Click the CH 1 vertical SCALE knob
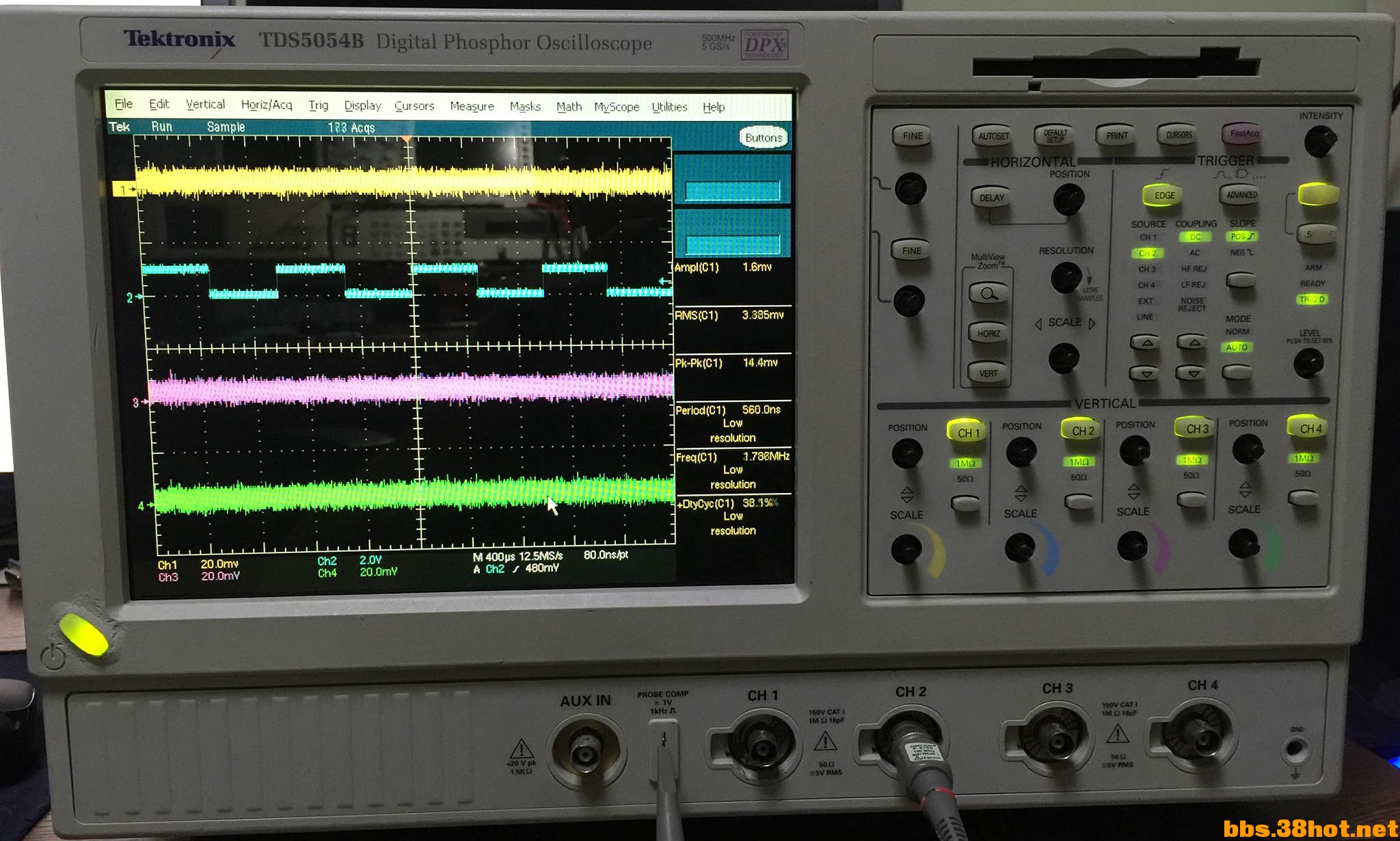Image resolution: width=1400 pixels, height=841 pixels. coord(906,548)
